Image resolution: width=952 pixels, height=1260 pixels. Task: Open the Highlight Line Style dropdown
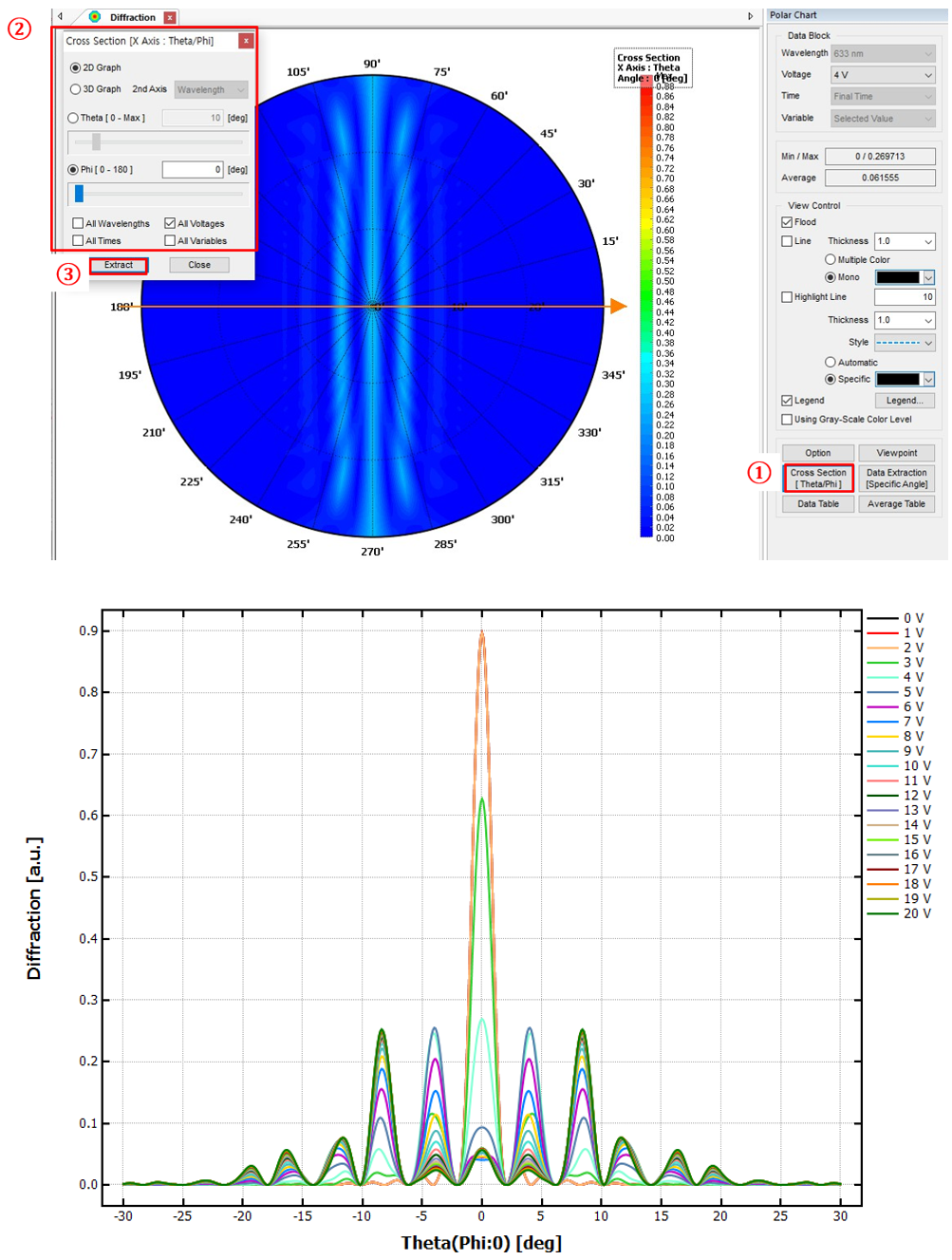tap(905, 343)
